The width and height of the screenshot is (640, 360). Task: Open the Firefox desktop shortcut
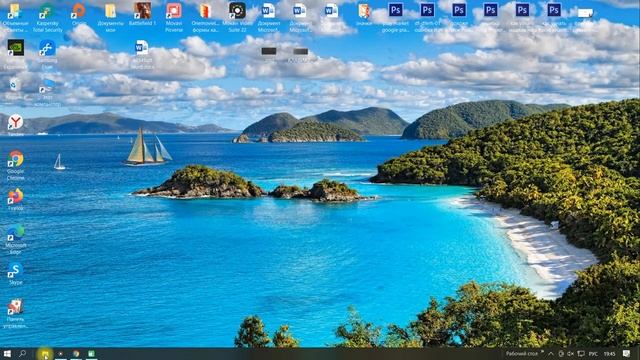tap(16, 199)
